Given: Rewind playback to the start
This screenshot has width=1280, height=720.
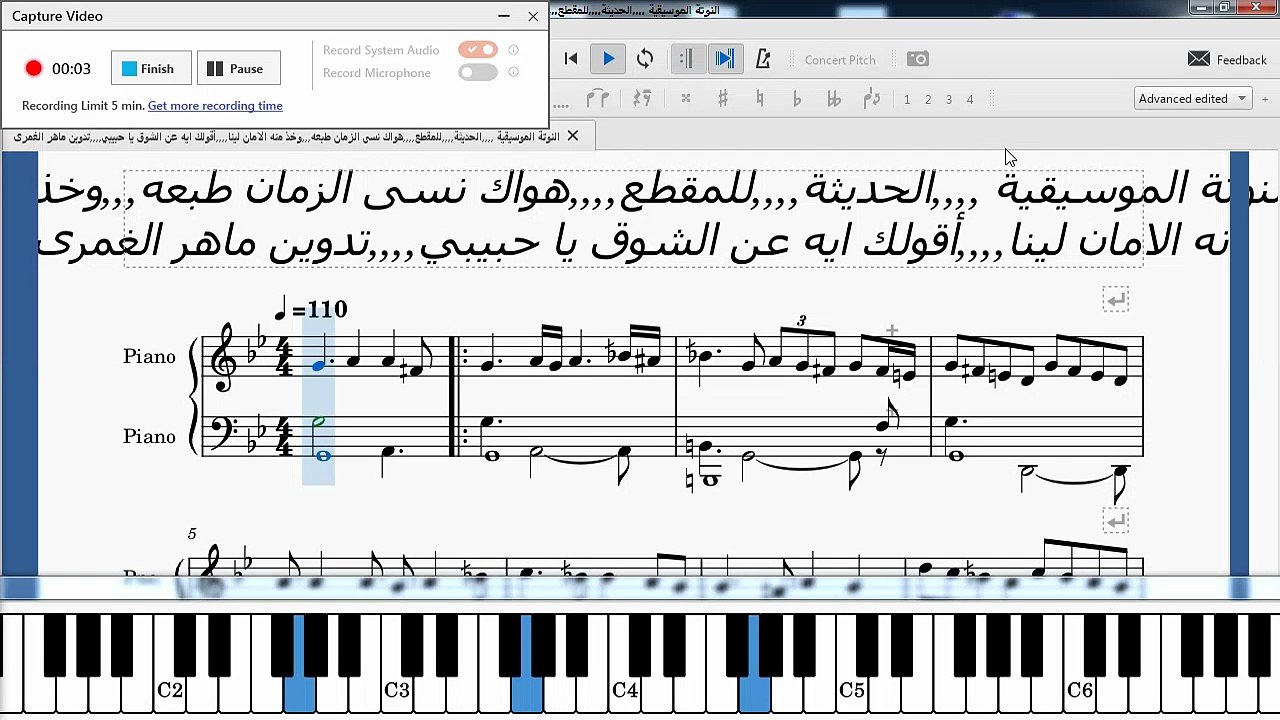Looking at the screenshot, I should click(571, 59).
